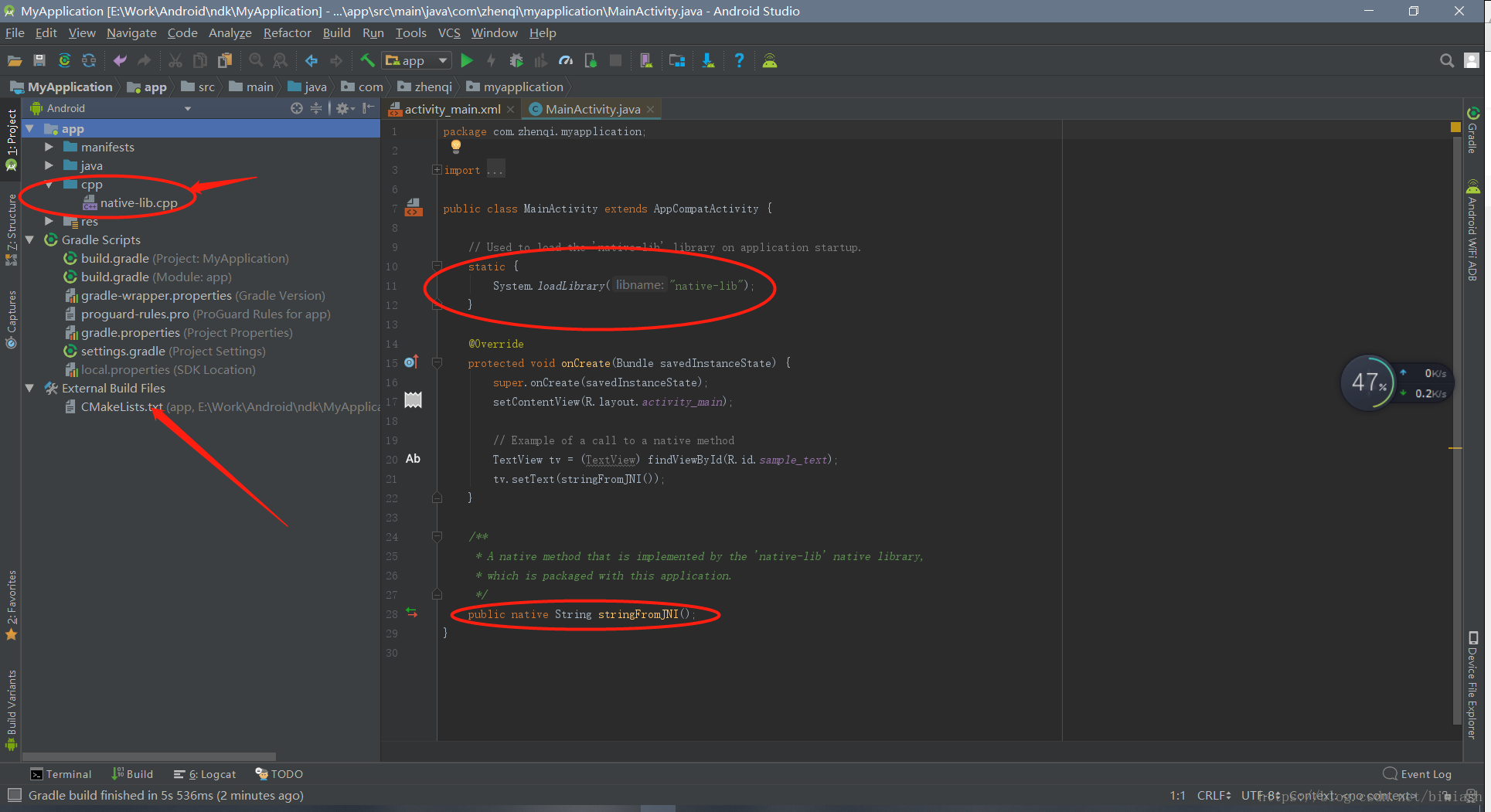Toggle the Gradle tool window on right
Screen dimensions: 1491x812
tap(1473, 130)
